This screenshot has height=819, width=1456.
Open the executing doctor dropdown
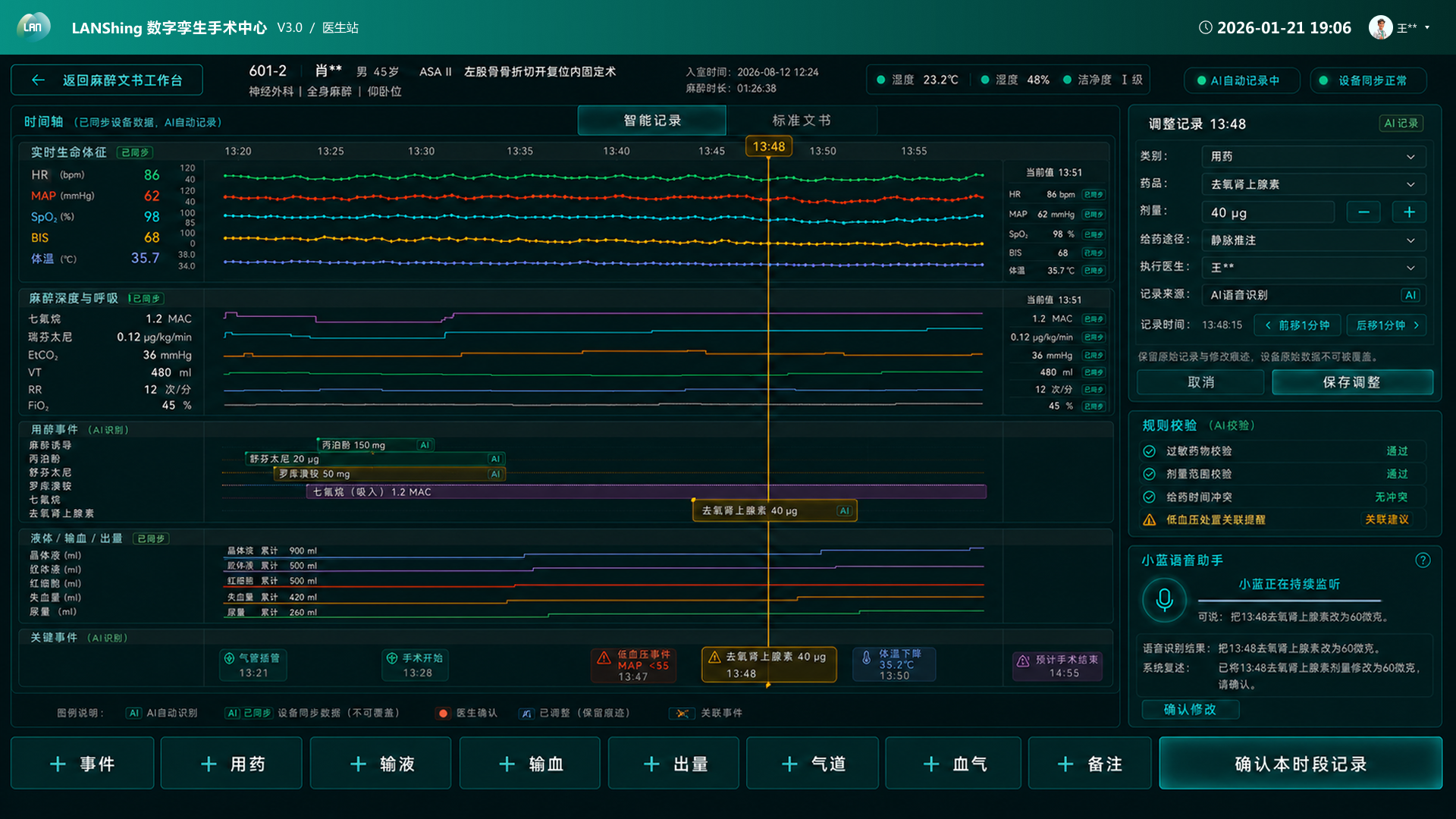point(1313,268)
